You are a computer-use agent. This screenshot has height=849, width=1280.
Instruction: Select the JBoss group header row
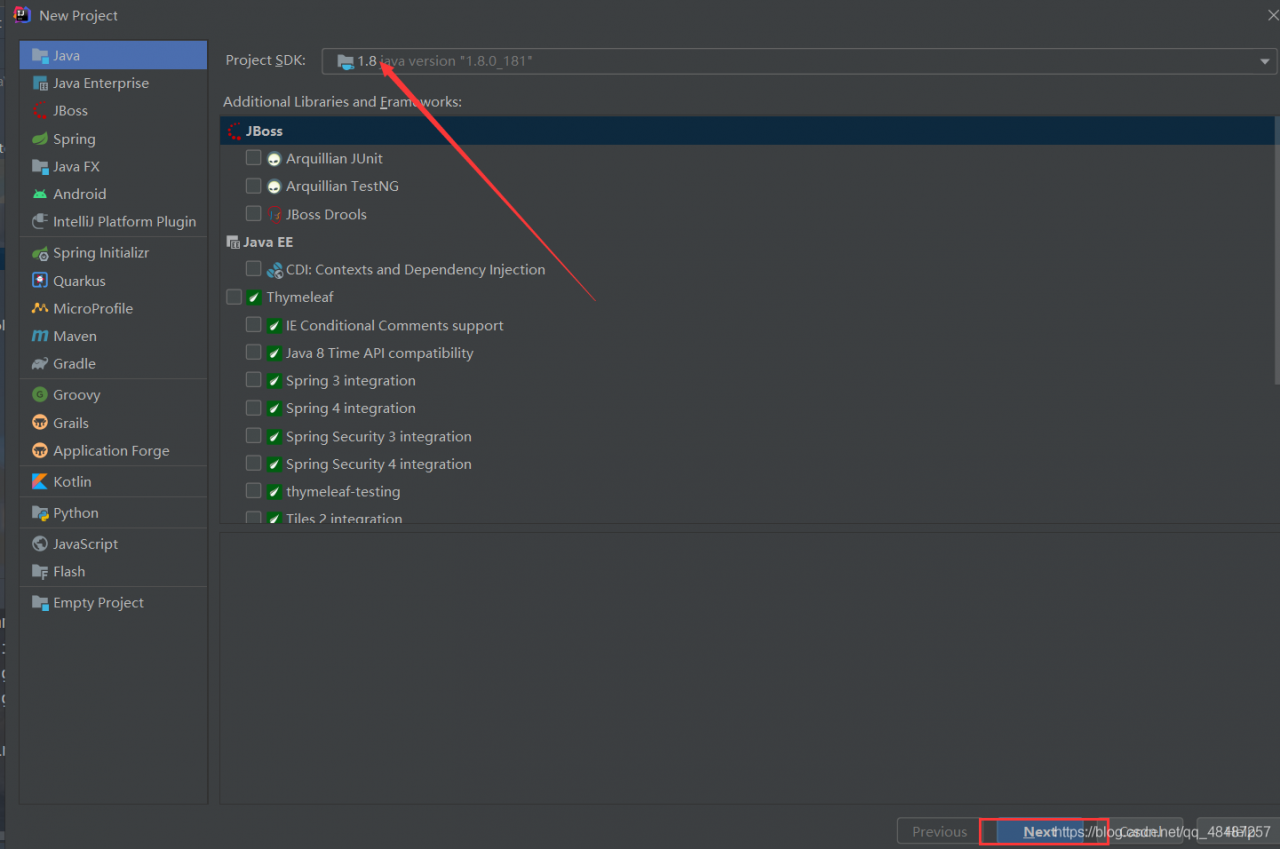(746, 131)
